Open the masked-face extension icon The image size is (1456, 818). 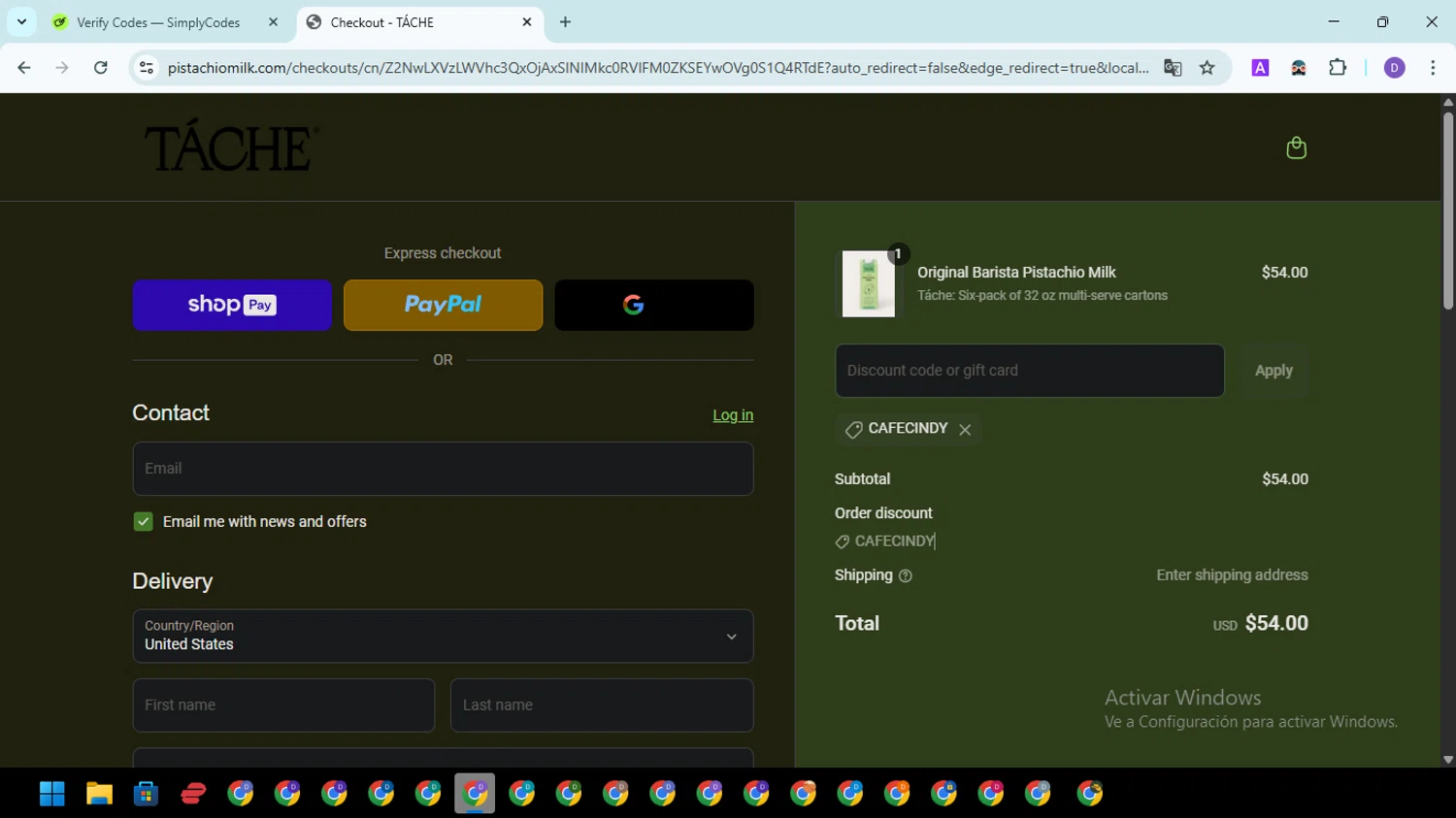coord(1298,68)
